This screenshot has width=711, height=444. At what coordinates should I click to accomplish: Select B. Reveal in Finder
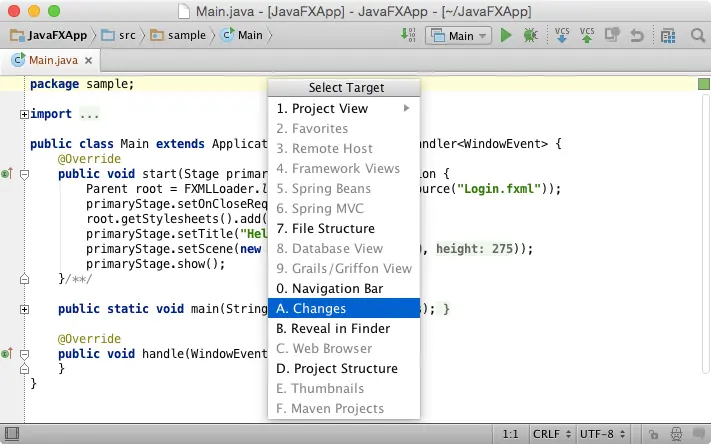tap(344, 328)
